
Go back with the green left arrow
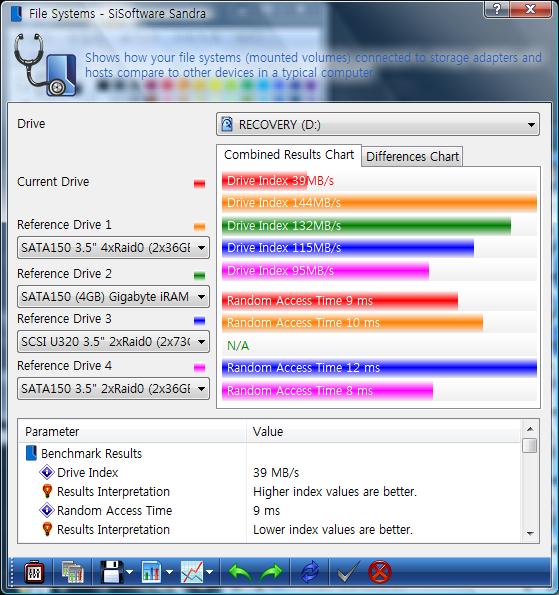point(240,572)
